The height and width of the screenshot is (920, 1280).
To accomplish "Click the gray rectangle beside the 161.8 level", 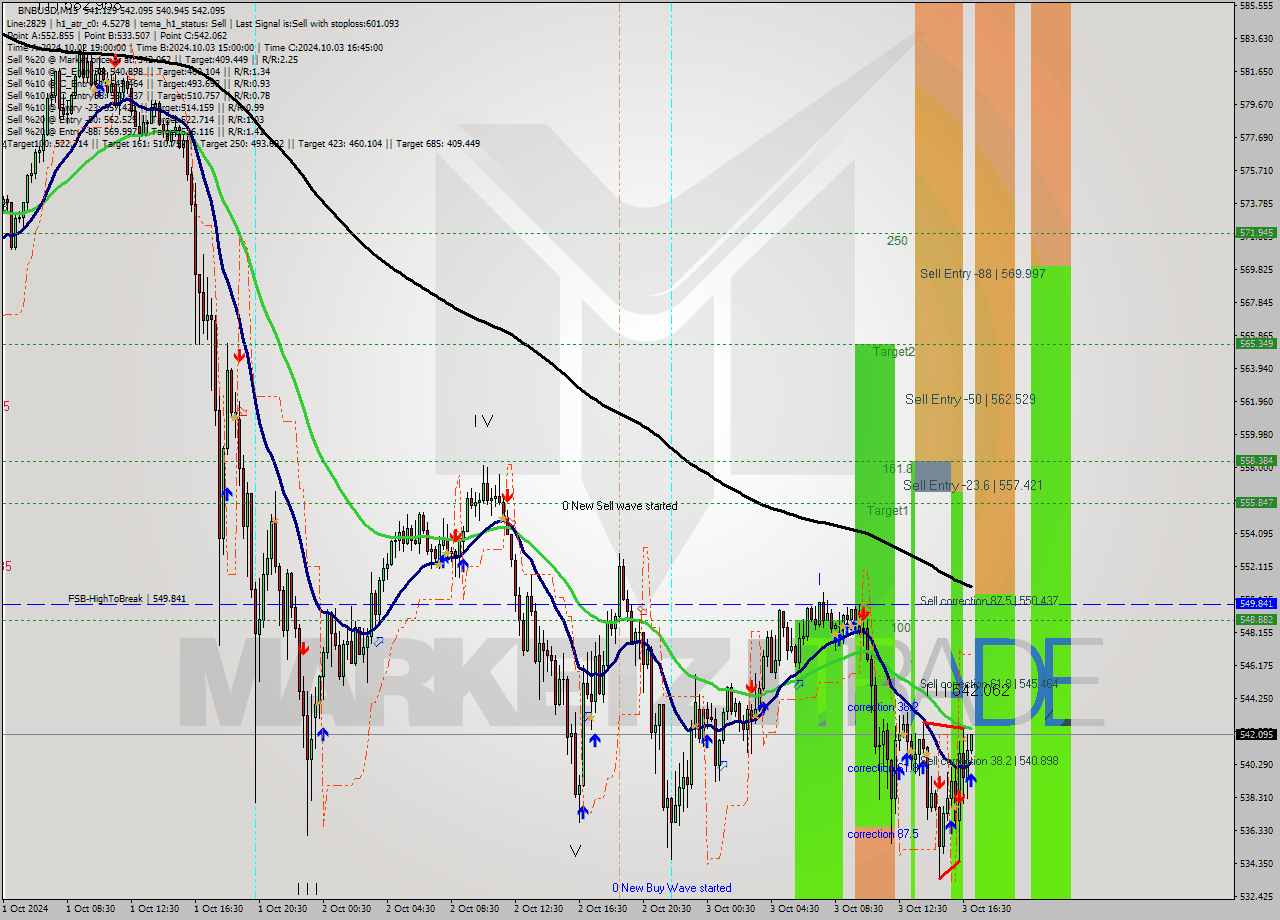I will click(x=932, y=477).
